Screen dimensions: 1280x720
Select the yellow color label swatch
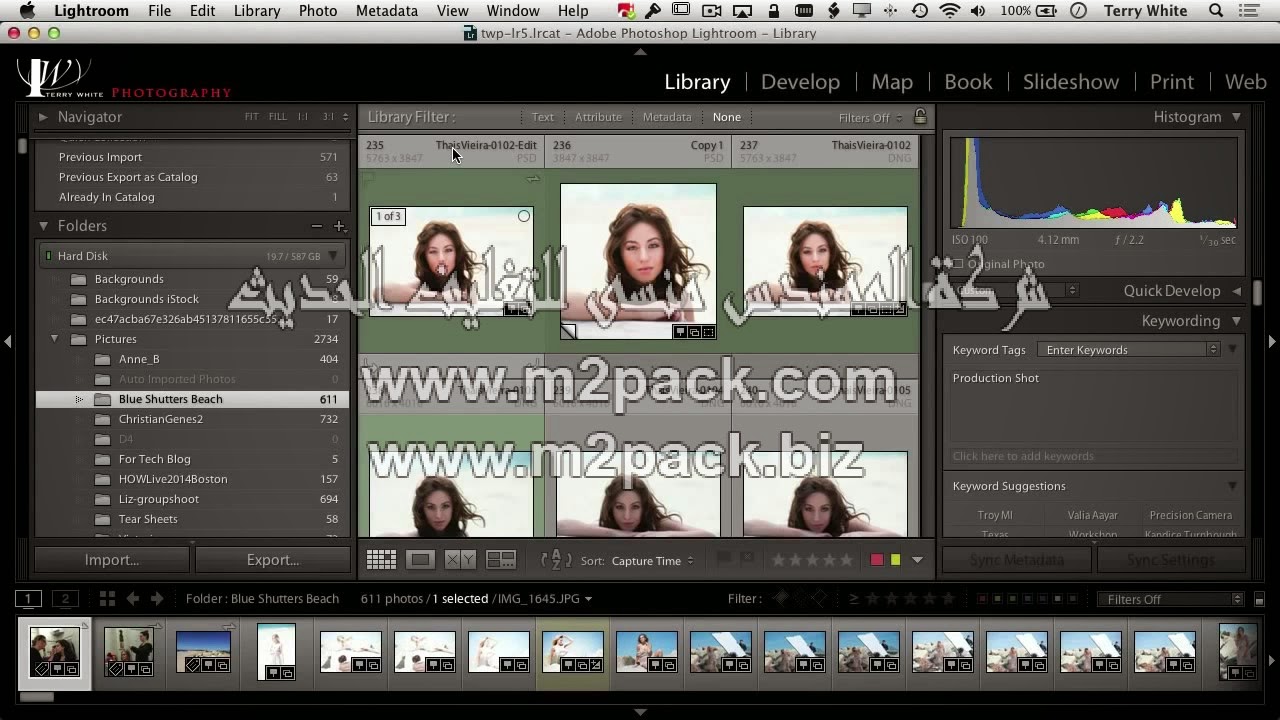pyautogui.click(x=896, y=560)
